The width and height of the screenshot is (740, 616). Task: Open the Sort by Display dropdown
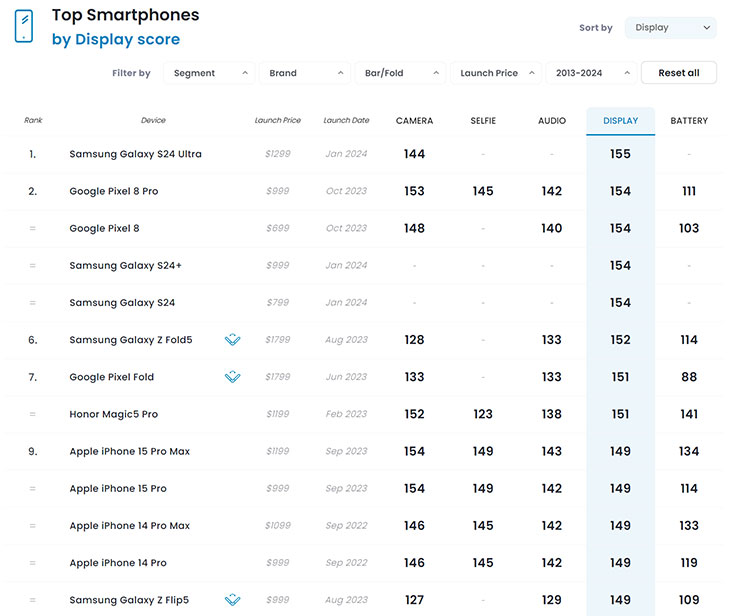click(670, 28)
